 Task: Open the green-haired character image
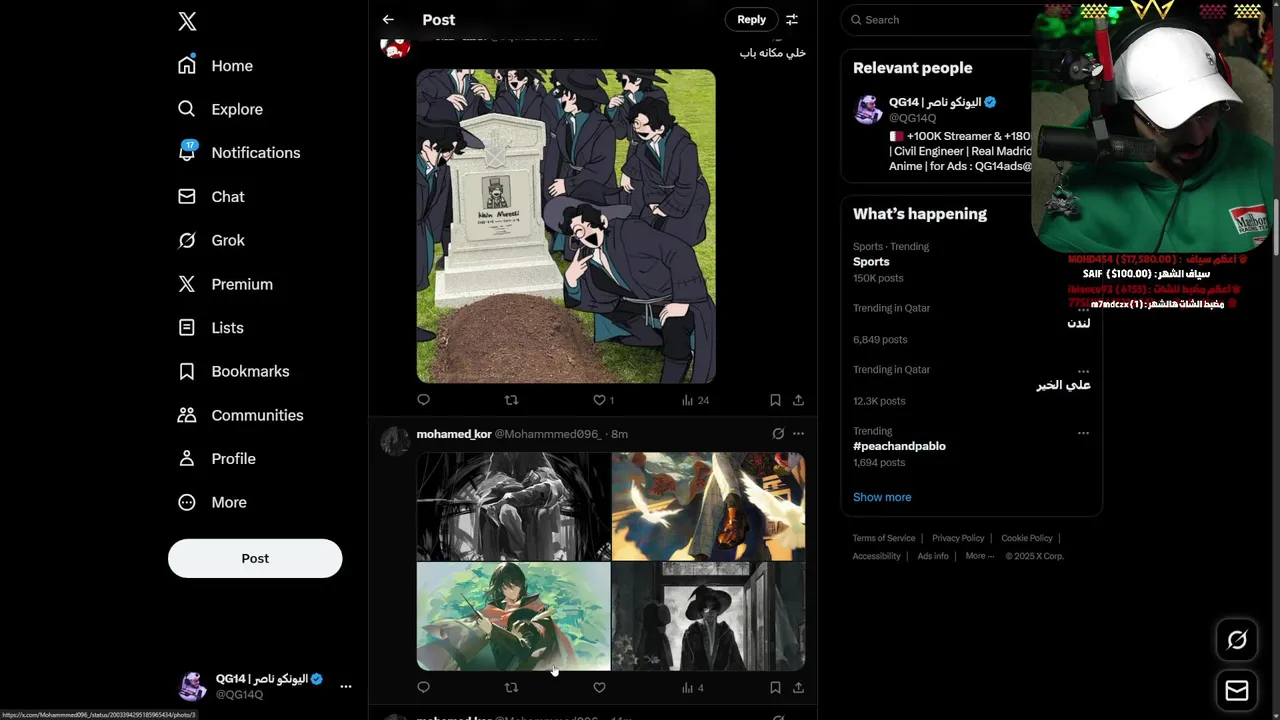[513, 616]
